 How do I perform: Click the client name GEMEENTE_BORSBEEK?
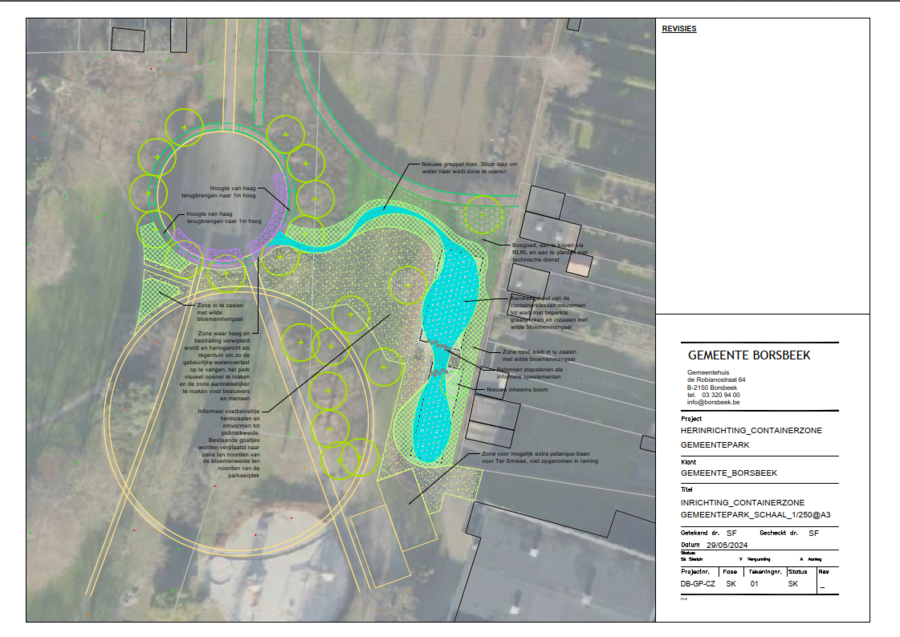(x=729, y=473)
